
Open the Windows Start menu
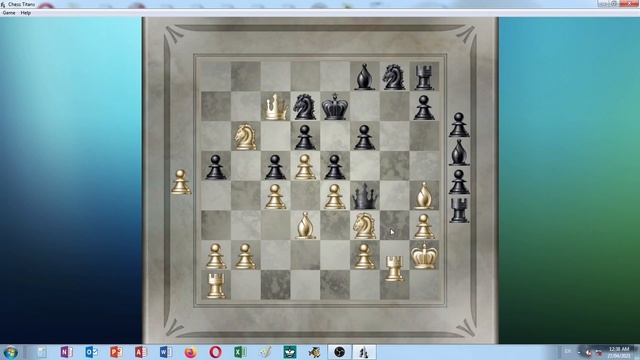pyautogui.click(x=11, y=352)
